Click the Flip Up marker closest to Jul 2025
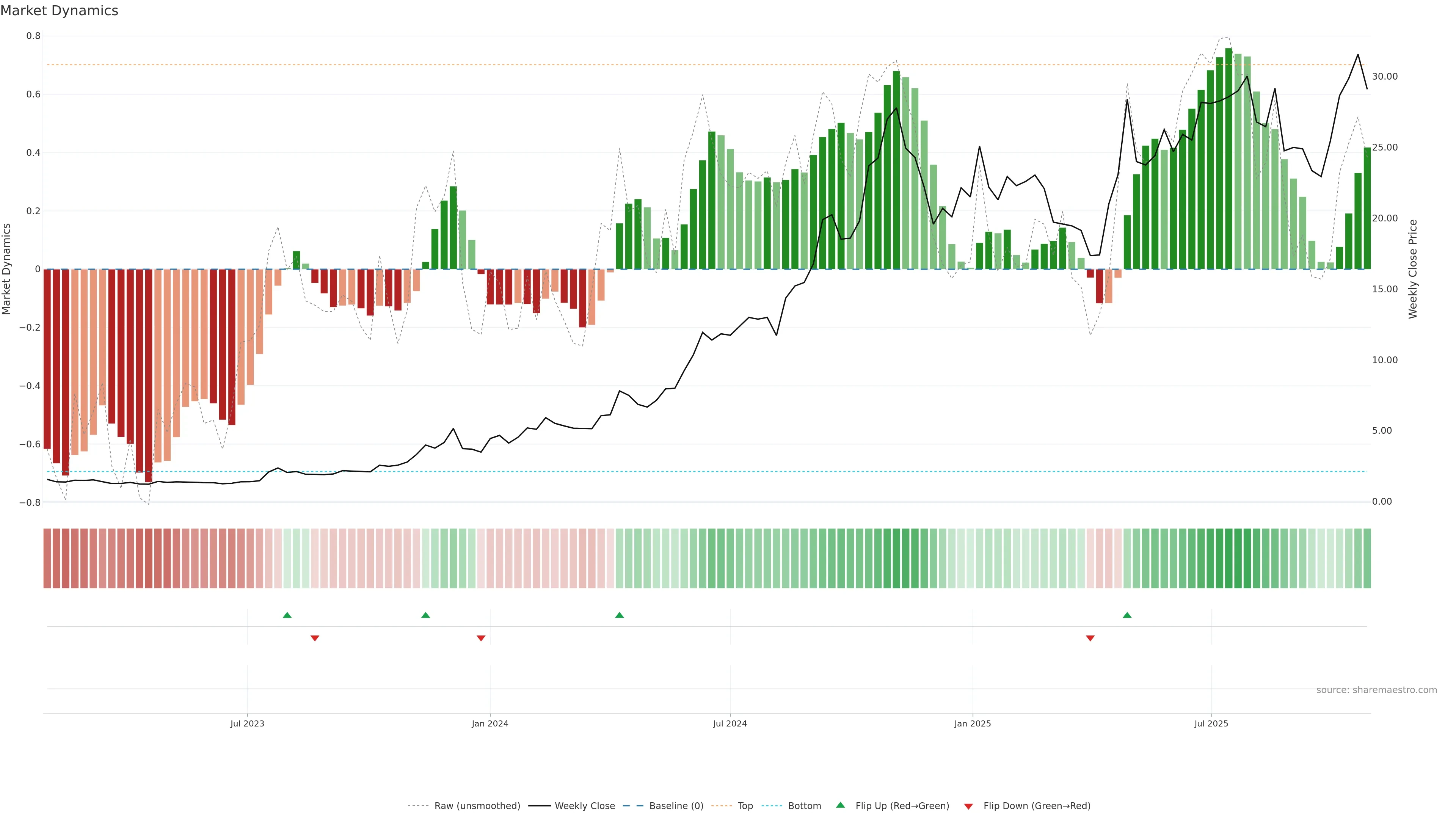 1127,615
